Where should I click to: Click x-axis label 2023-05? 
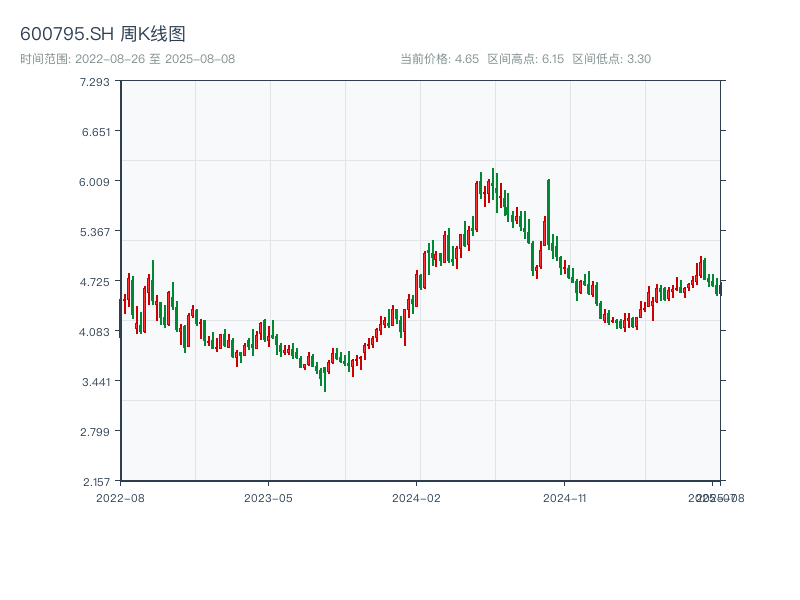pyautogui.click(x=268, y=498)
